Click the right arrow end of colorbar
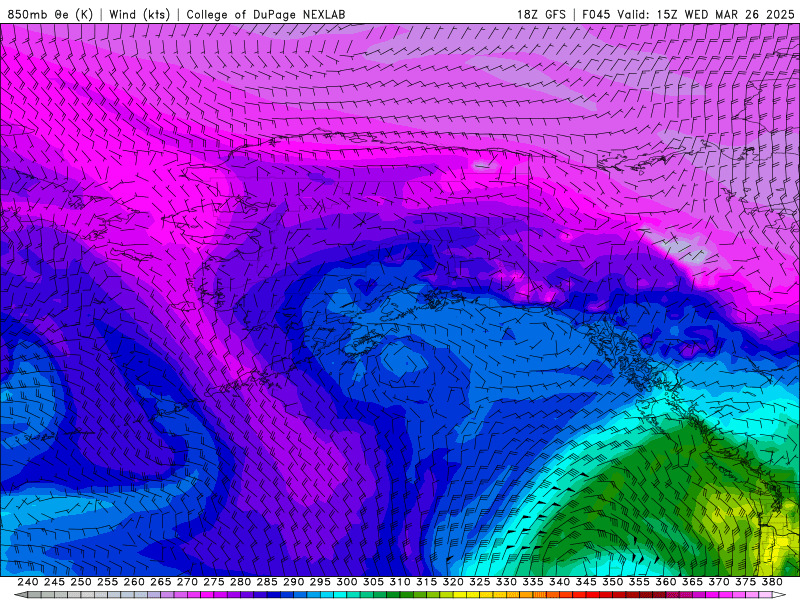800x600 pixels. 779,595
